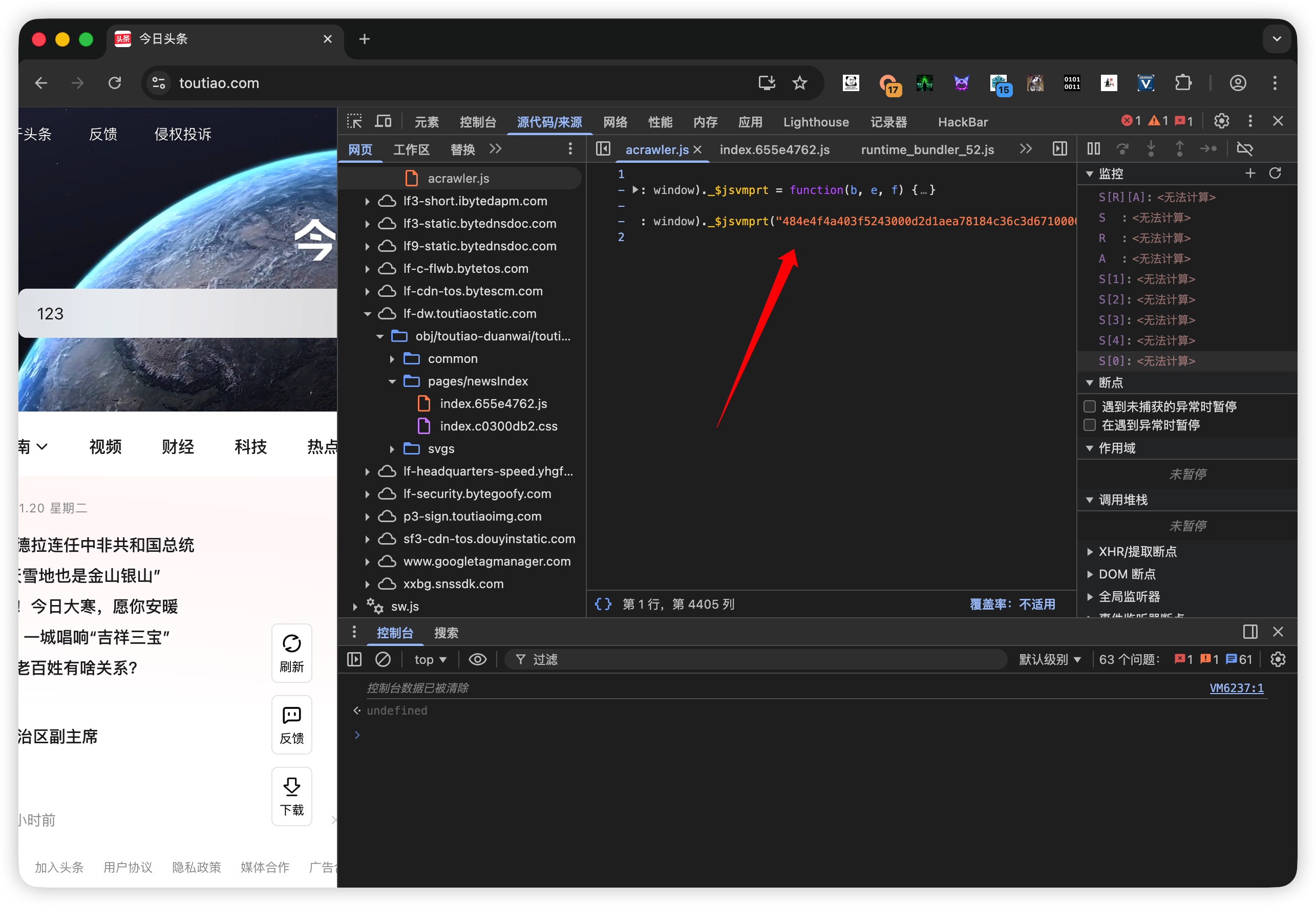Viewport: 1316px width, 906px height.
Task: Click the 刷新 refresh button on page
Action: tap(292, 653)
